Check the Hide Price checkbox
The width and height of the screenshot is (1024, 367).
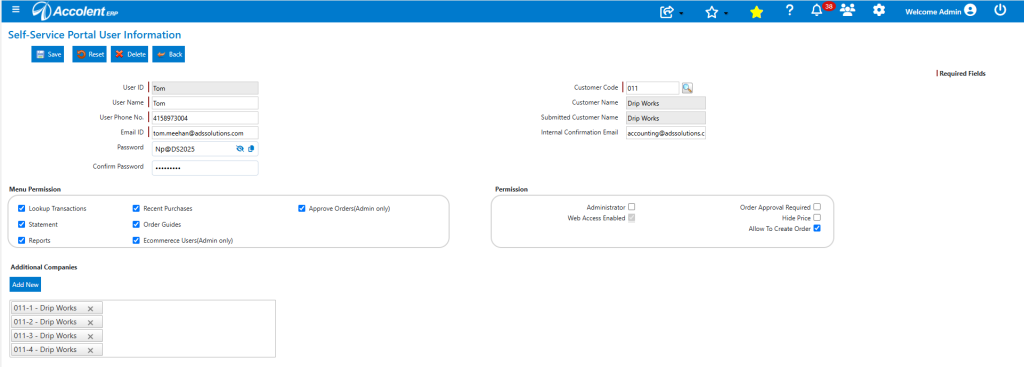pyautogui.click(x=817, y=217)
